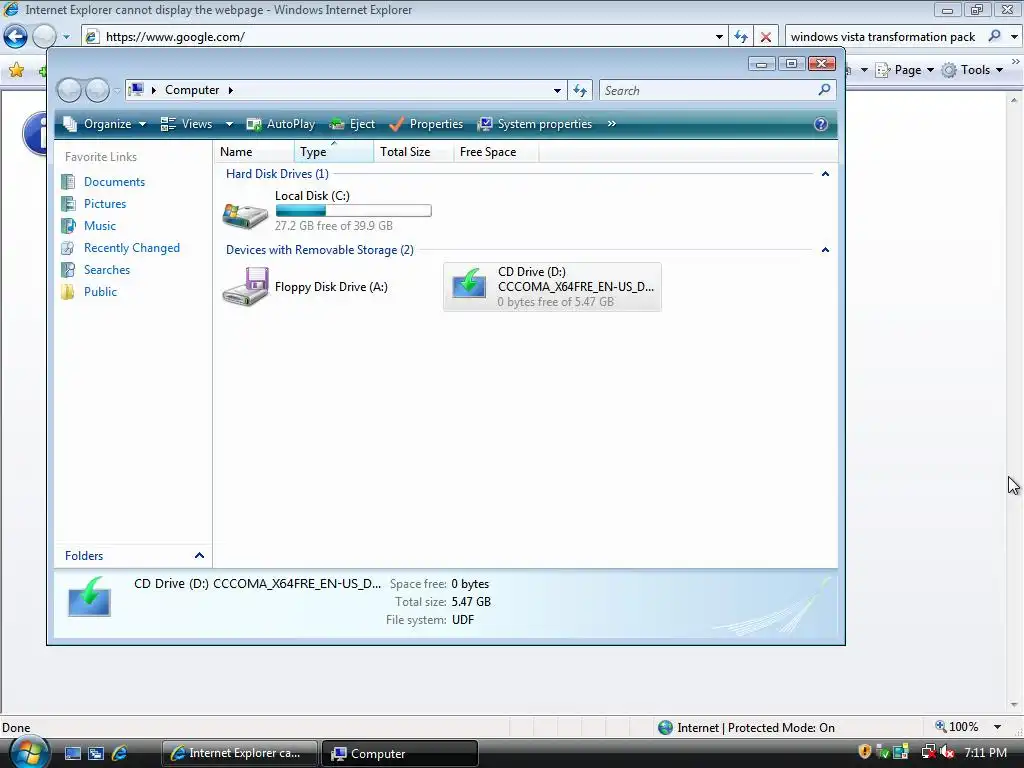
Task: Open IE Favorites Center star icon
Action: [16, 70]
